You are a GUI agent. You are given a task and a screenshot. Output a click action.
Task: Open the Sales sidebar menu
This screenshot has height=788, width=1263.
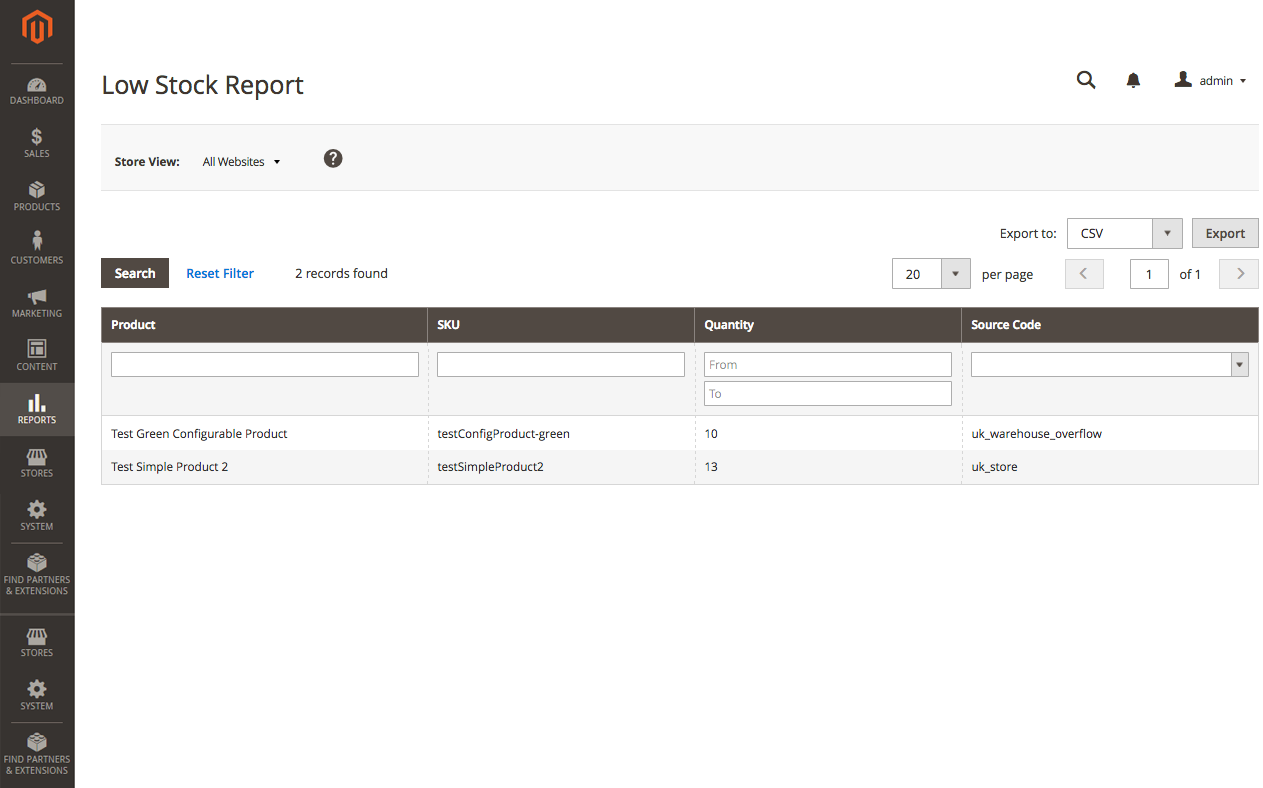tap(37, 143)
